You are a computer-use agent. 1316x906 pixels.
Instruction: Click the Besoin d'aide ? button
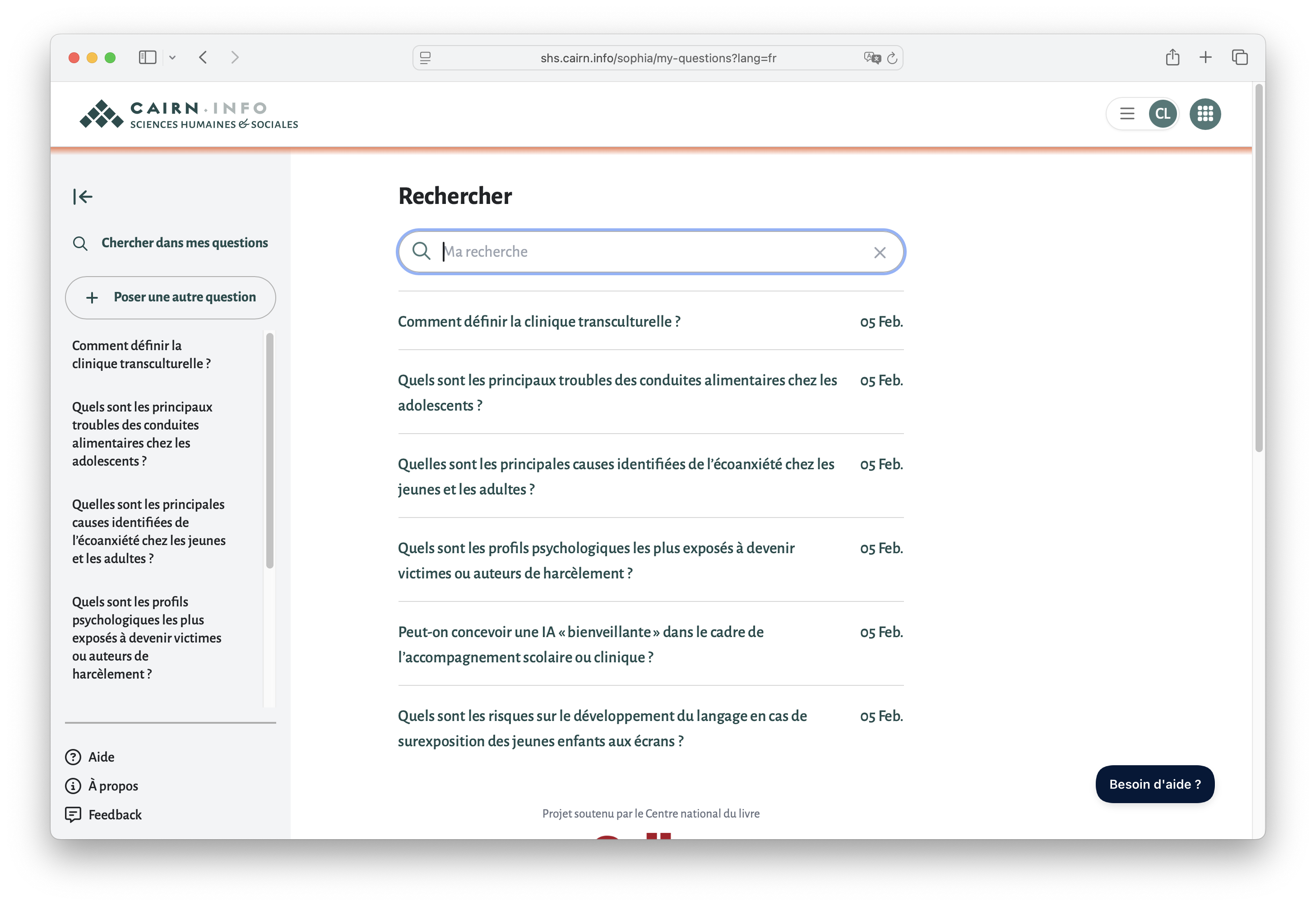pos(1155,784)
